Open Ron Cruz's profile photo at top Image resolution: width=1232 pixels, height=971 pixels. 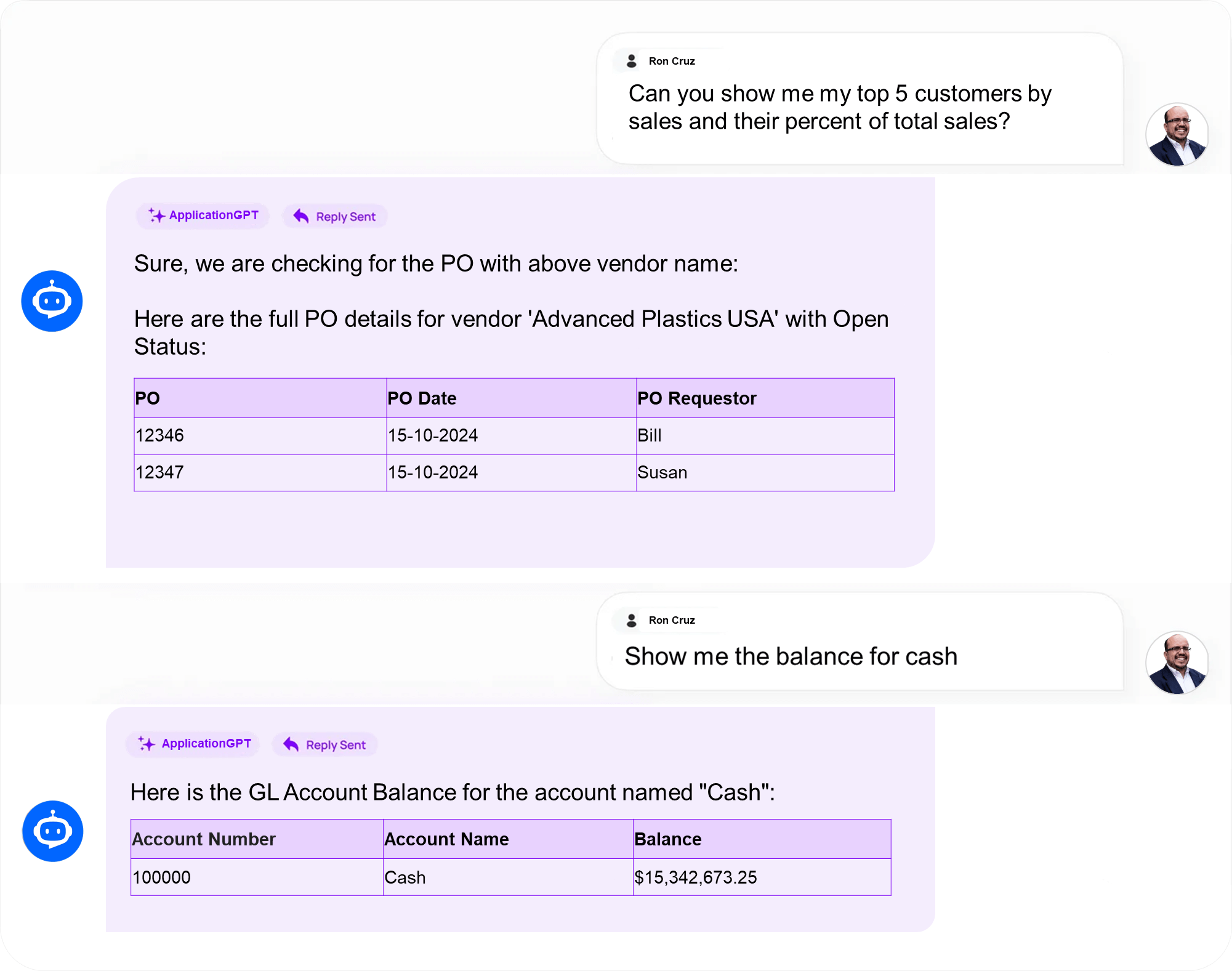(x=1176, y=134)
